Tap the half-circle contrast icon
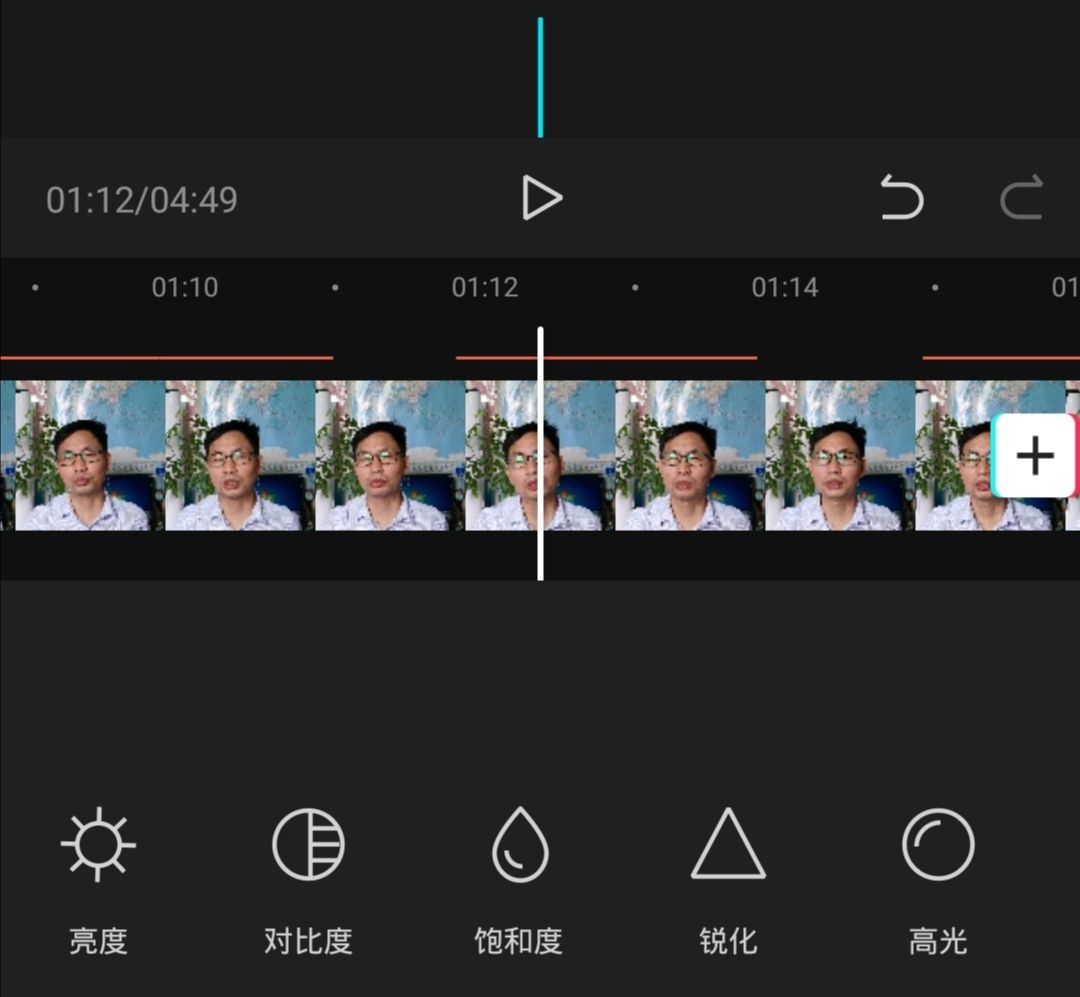Screen dimensions: 1080x997 pos(307,845)
